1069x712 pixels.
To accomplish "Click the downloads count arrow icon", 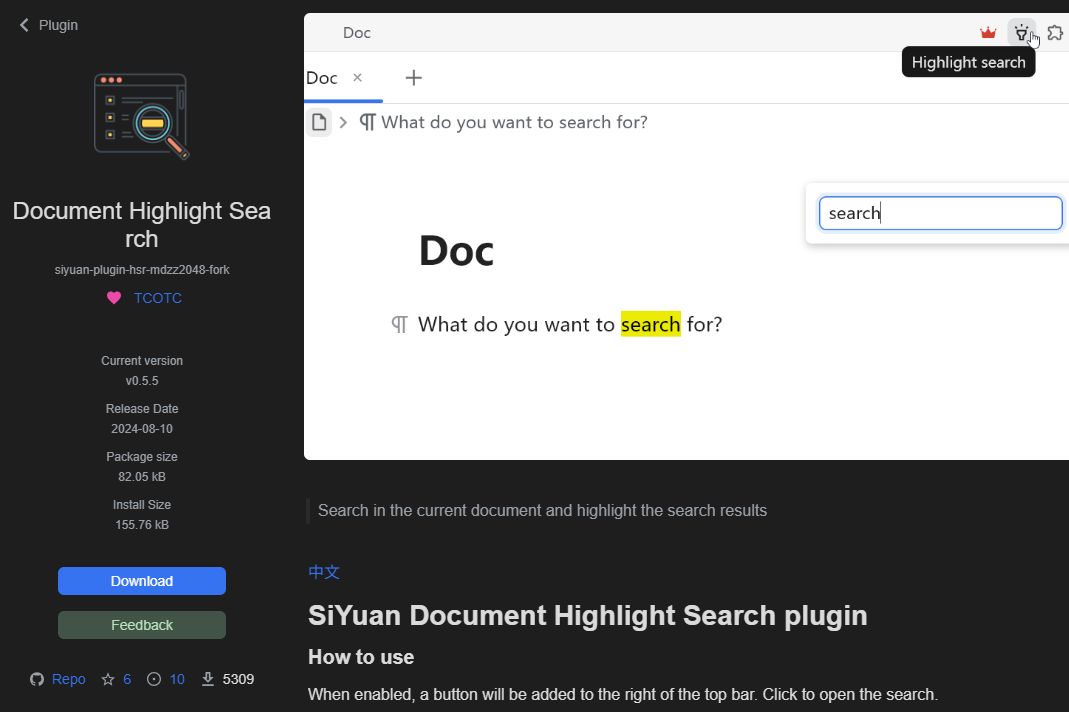I will [208, 679].
